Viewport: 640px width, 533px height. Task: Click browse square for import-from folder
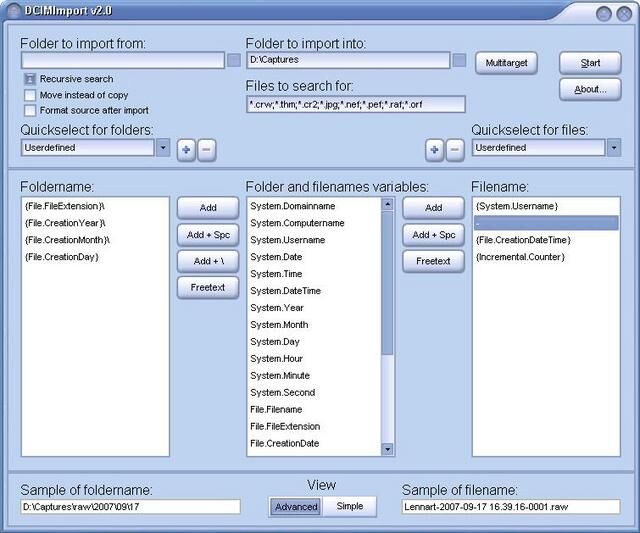(x=234, y=61)
